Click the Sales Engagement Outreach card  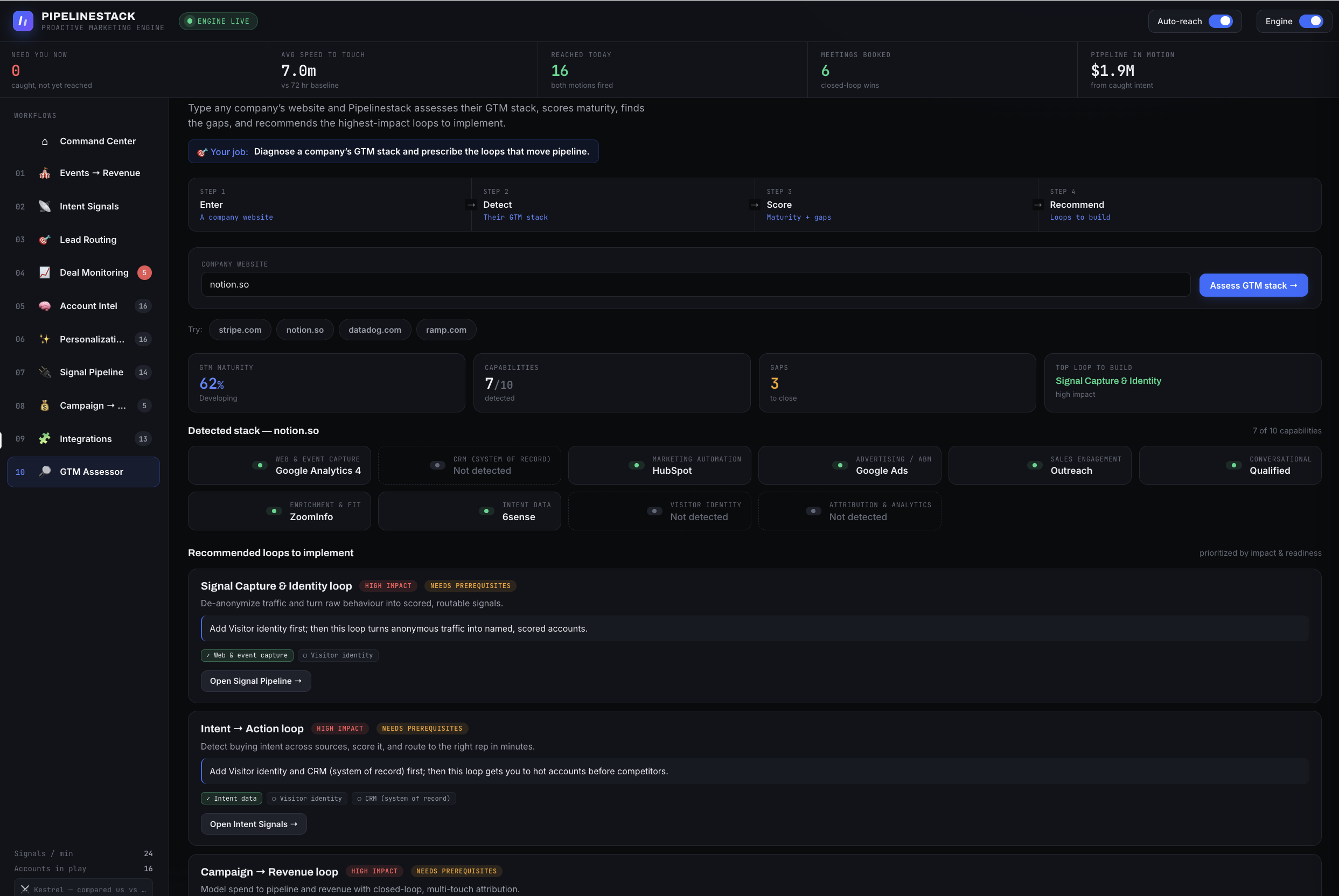[1040, 465]
